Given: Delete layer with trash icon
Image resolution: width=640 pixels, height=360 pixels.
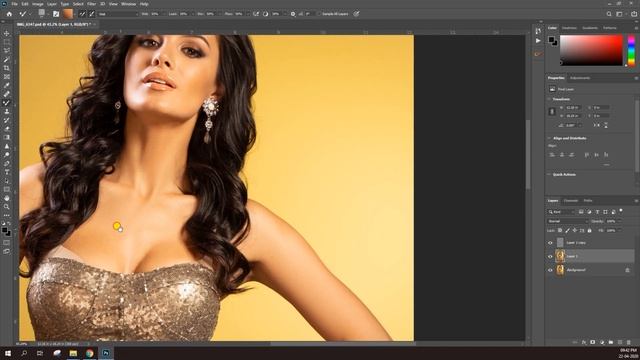Looking at the screenshot, I should pos(629,342).
